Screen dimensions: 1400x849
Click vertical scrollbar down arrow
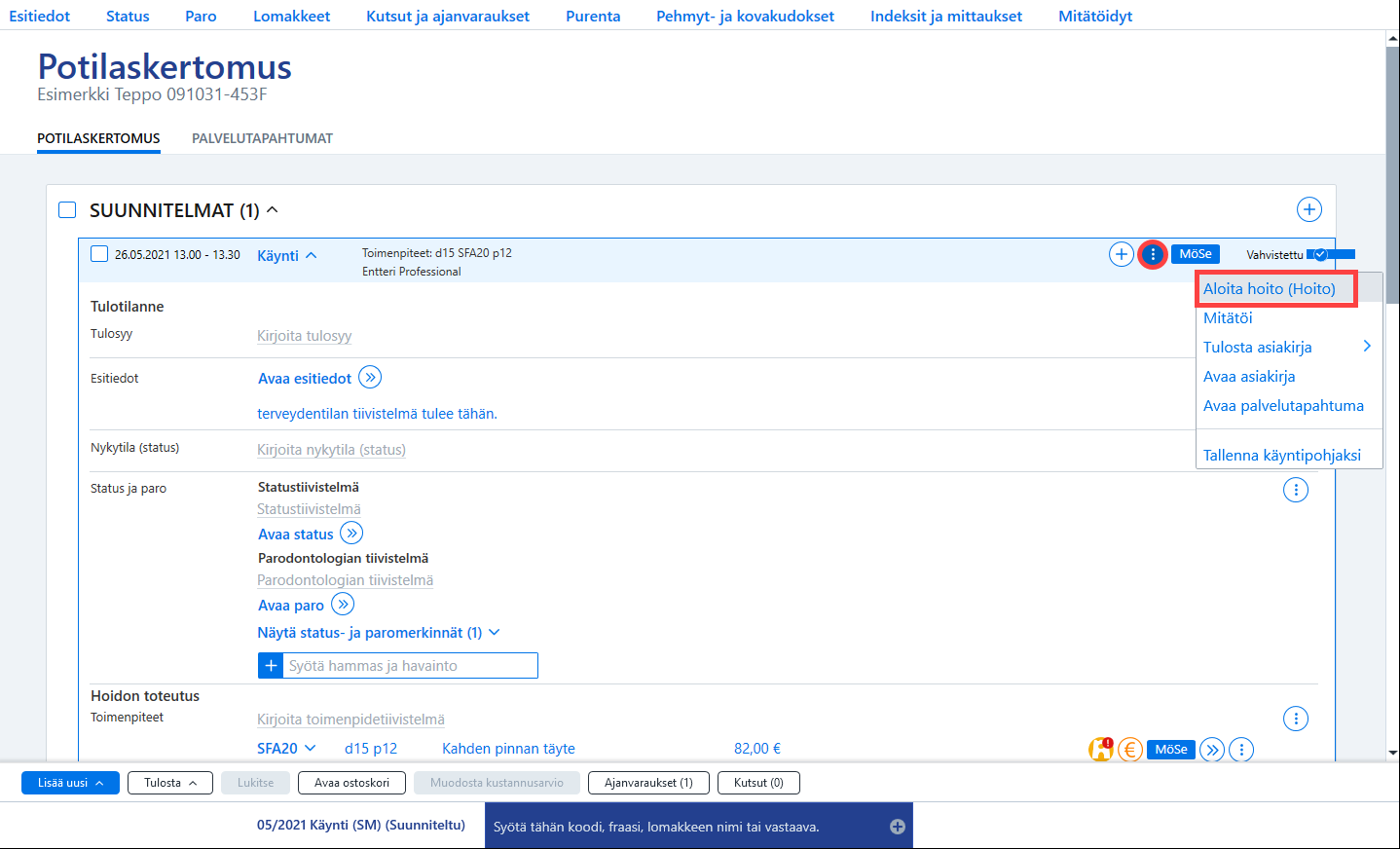click(1392, 752)
